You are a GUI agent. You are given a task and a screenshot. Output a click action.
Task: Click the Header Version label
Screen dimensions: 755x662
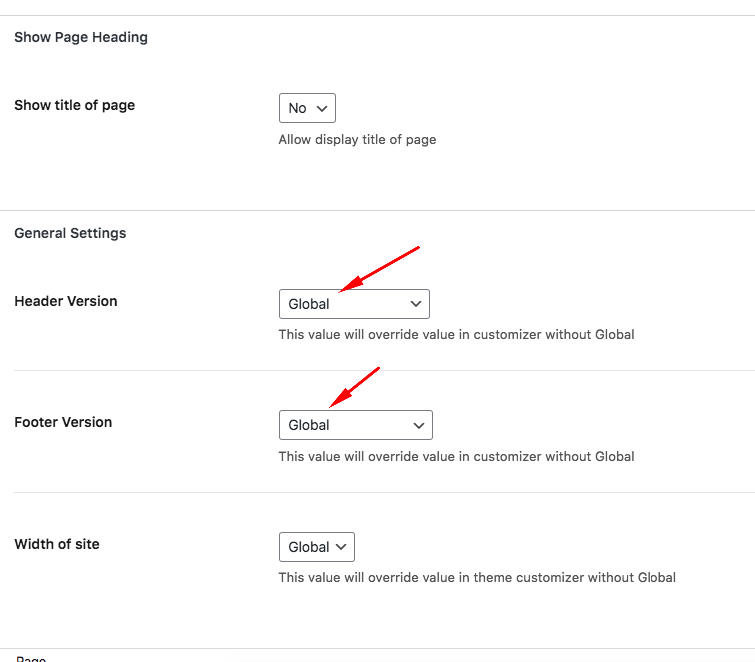66,301
